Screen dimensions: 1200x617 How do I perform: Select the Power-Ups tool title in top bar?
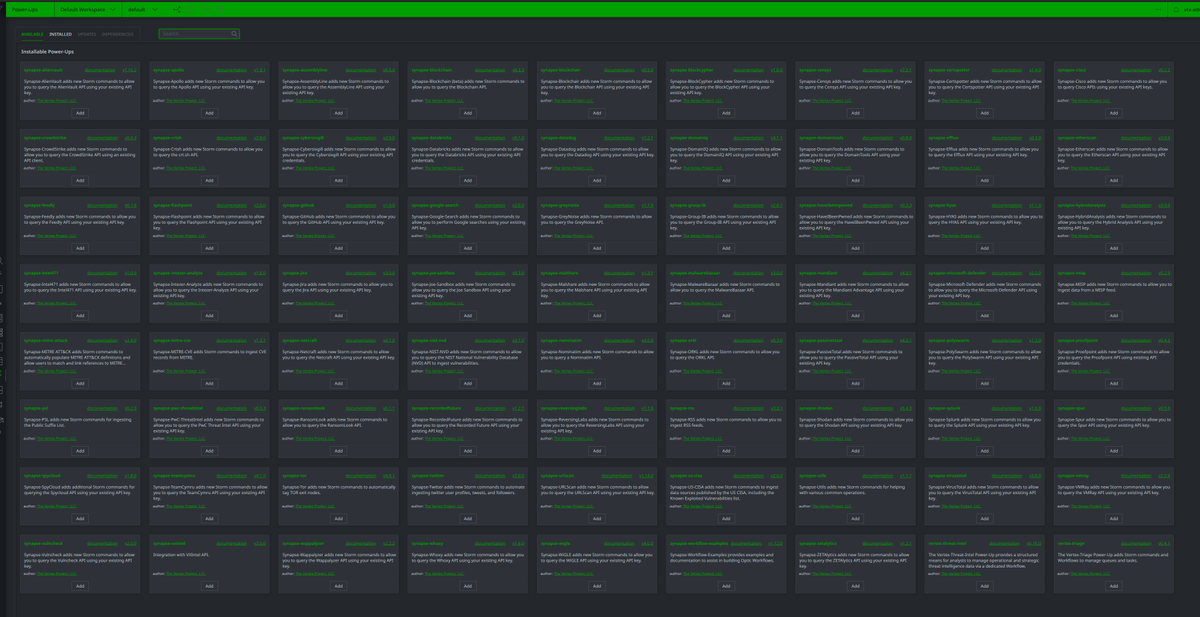(x=26, y=9)
